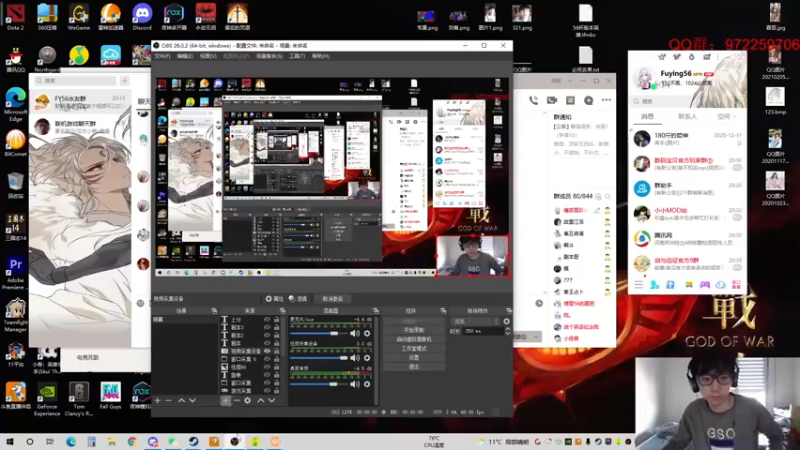This screenshot has width=800, height=450.
Task: Add a new source with plus icon
Action: (x=225, y=401)
